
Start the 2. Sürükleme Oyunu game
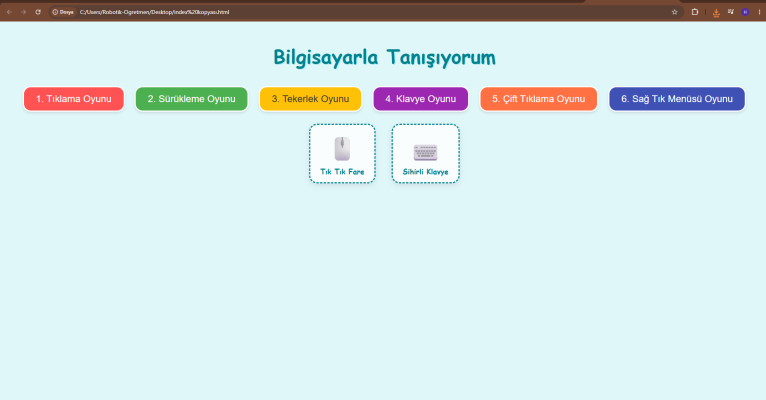point(192,99)
